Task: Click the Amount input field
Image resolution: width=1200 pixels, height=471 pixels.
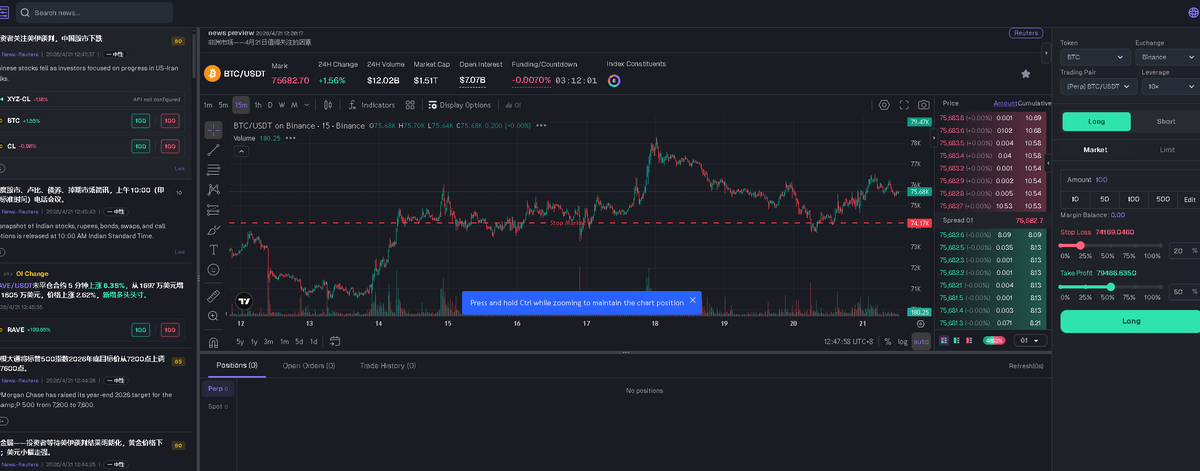Action: [x=1130, y=179]
